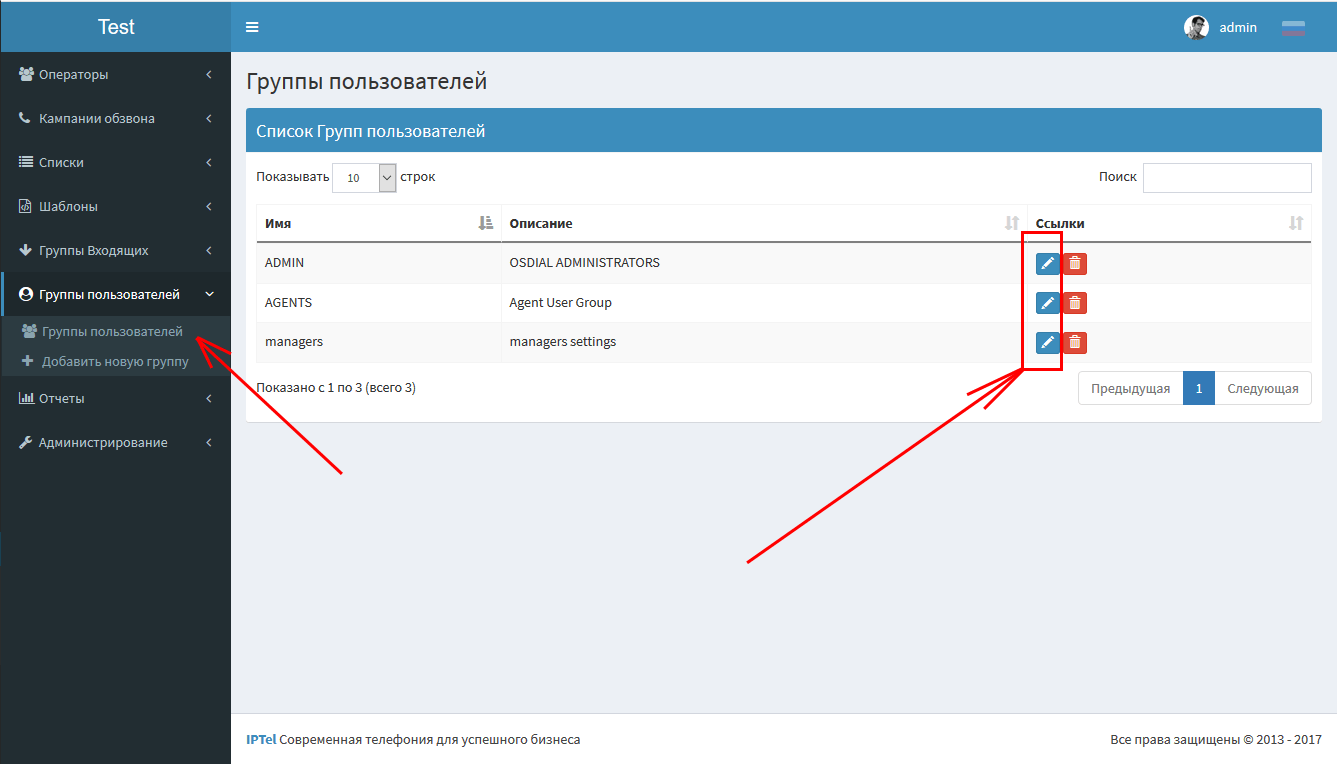1337x764 pixels.
Task: Collapse the Группы пользователей menu chevron
Action: pyautogui.click(x=209, y=294)
